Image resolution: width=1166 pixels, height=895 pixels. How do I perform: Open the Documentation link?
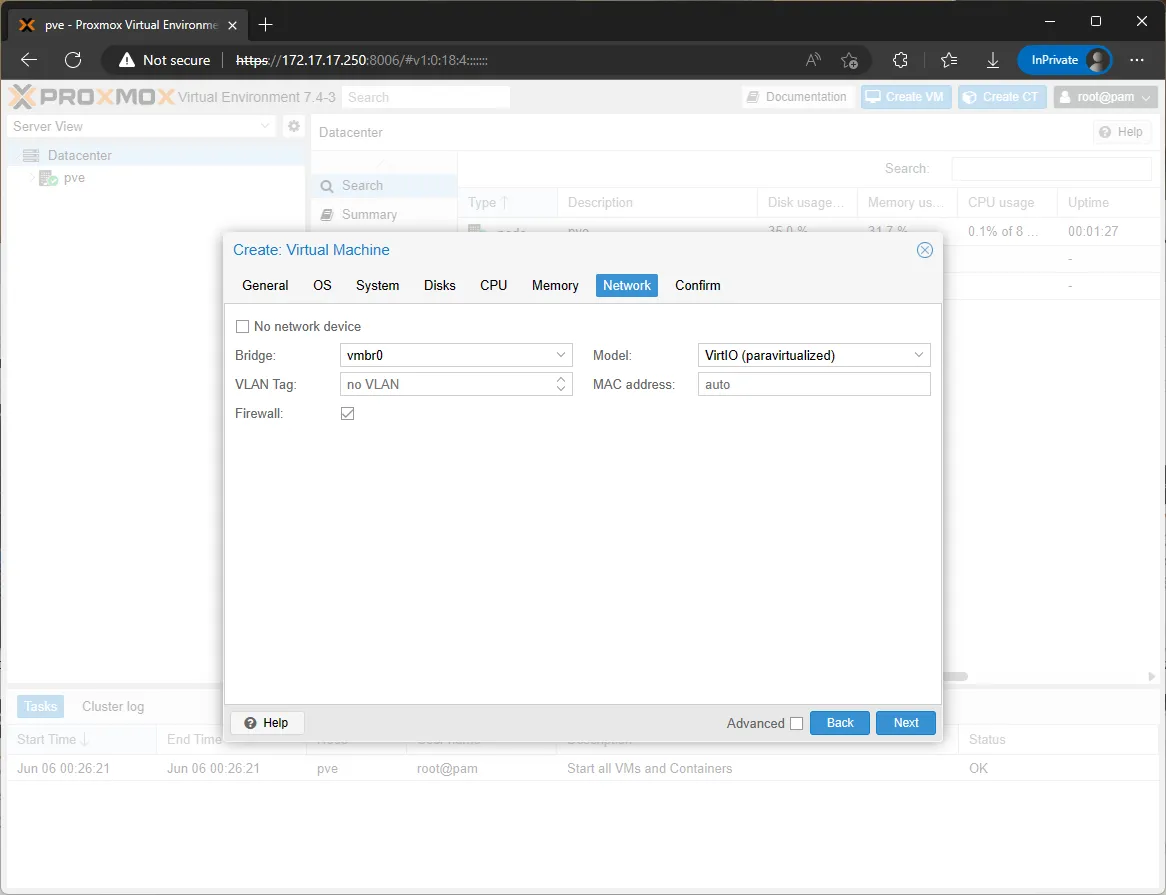pos(798,97)
